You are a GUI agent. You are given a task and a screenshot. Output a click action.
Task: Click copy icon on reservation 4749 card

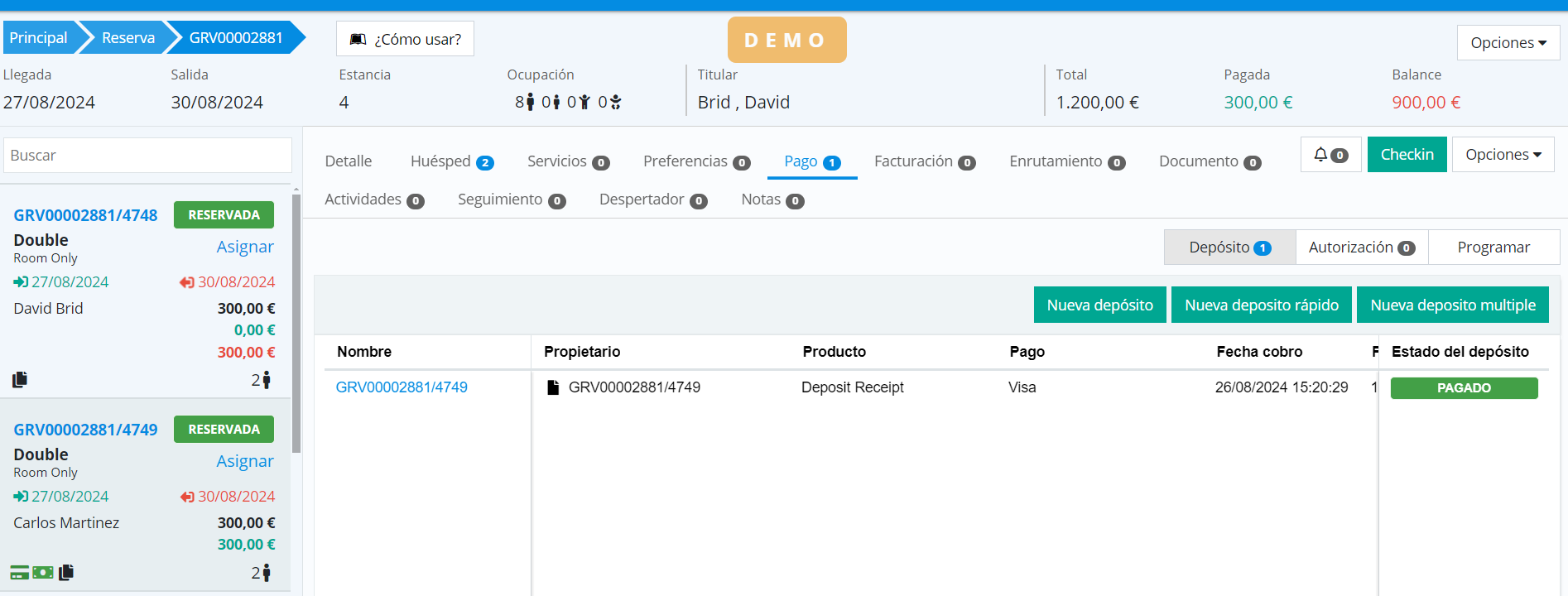point(66,572)
